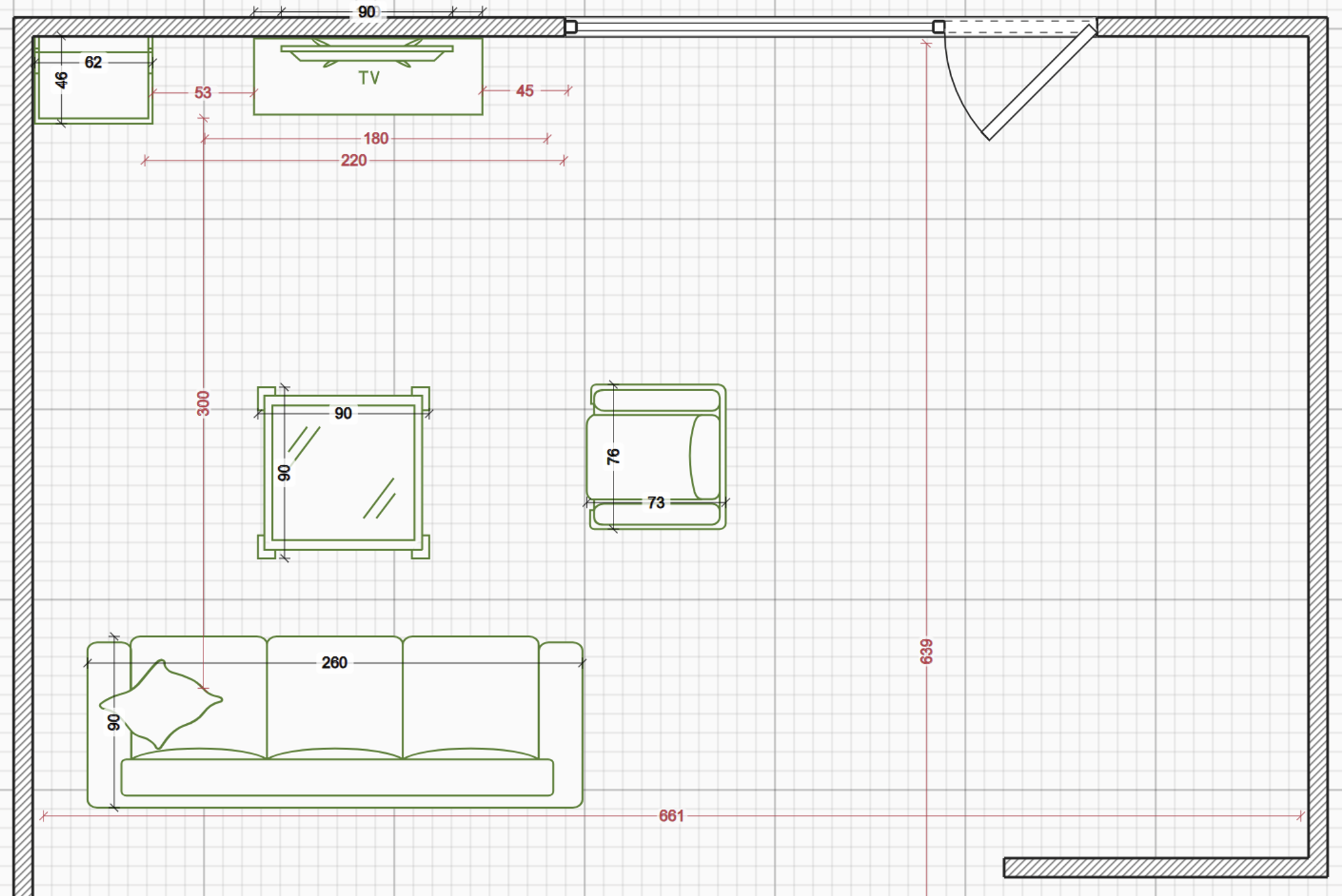Click the 300 vertical distance label

[x=203, y=403]
